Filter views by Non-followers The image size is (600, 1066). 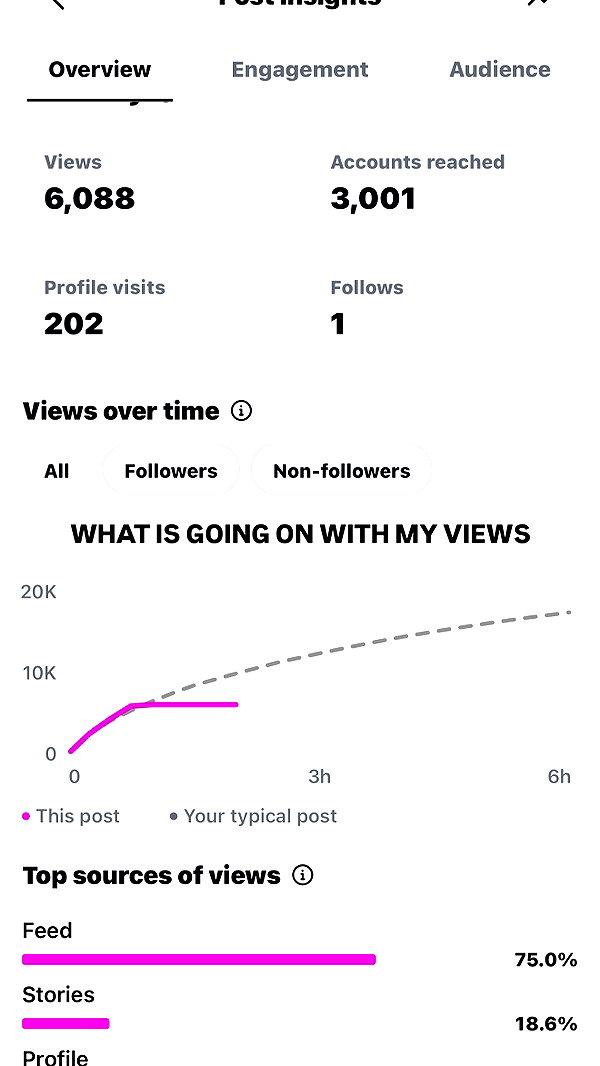[x=341, y=471]
